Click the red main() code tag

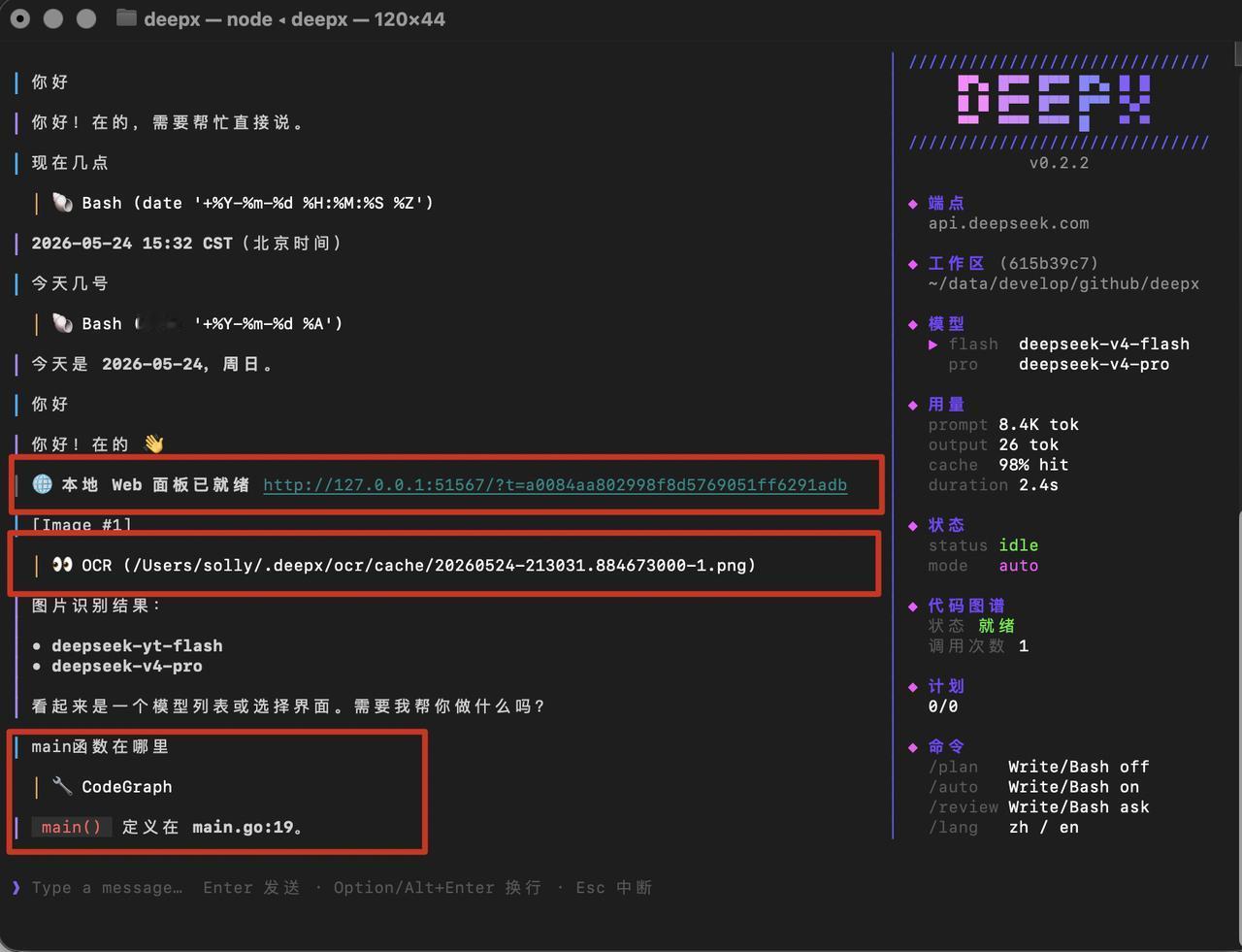71,827
